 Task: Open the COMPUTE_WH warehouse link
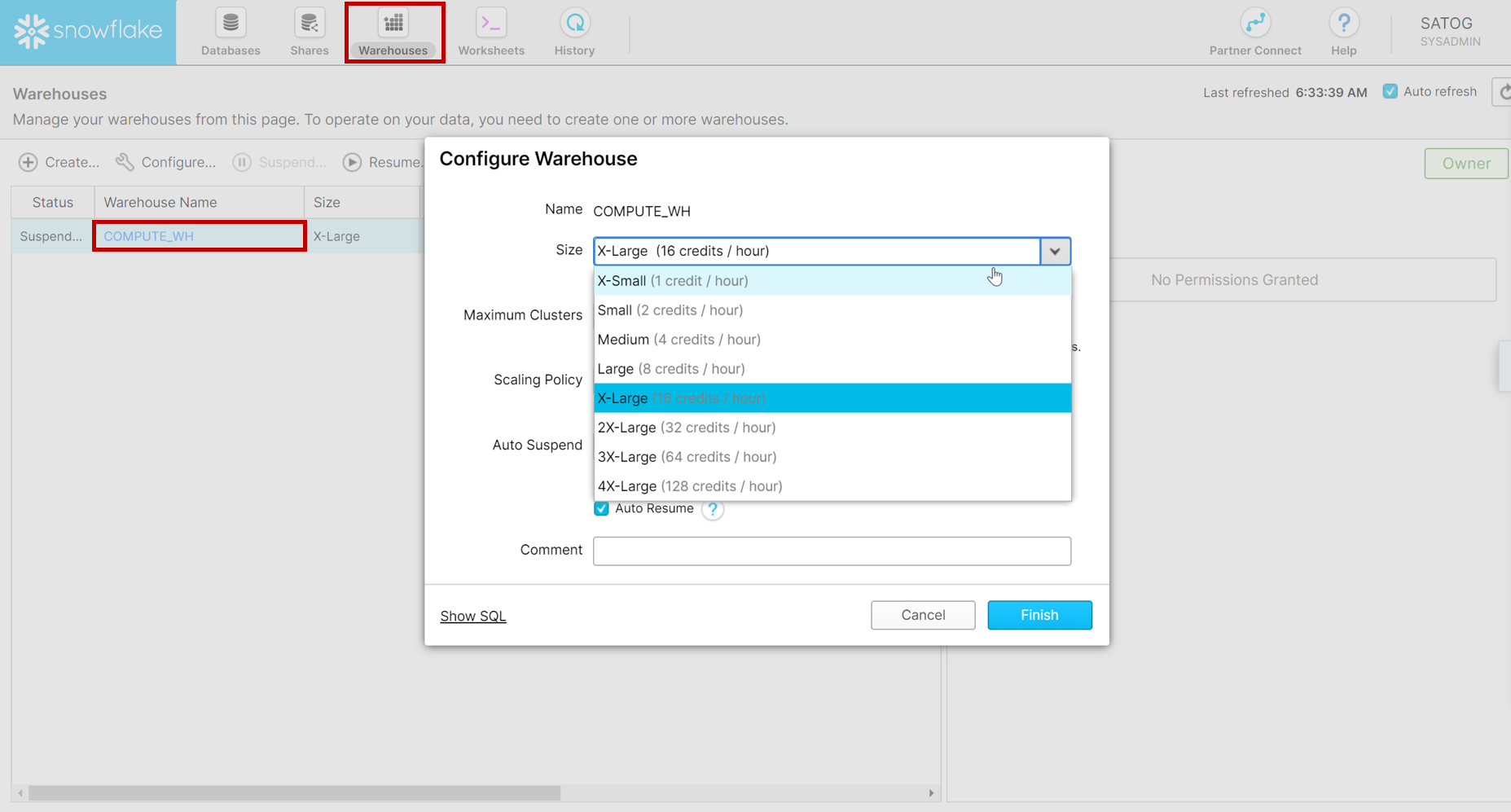tap(148, 236)
